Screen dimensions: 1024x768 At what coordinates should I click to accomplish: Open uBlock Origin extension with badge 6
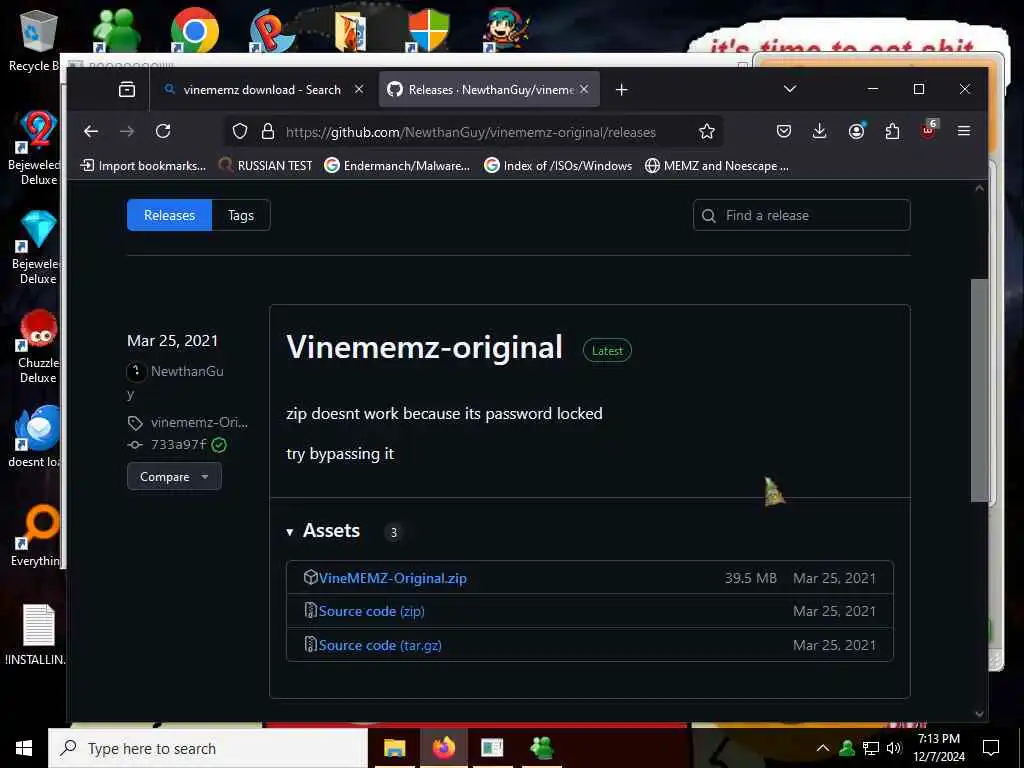tap(928, 130)
